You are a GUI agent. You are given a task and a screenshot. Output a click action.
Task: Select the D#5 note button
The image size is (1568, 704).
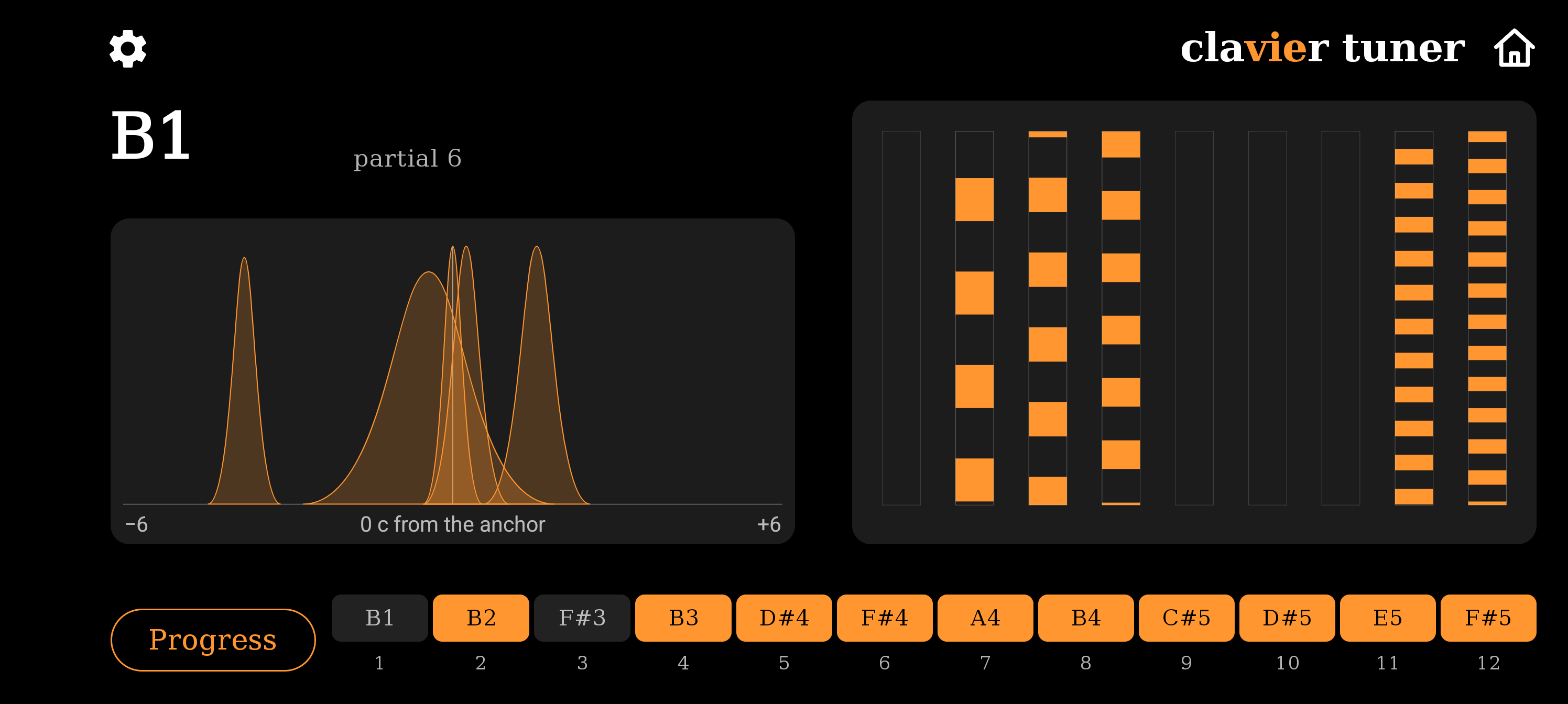click(x=1288, y=618)
